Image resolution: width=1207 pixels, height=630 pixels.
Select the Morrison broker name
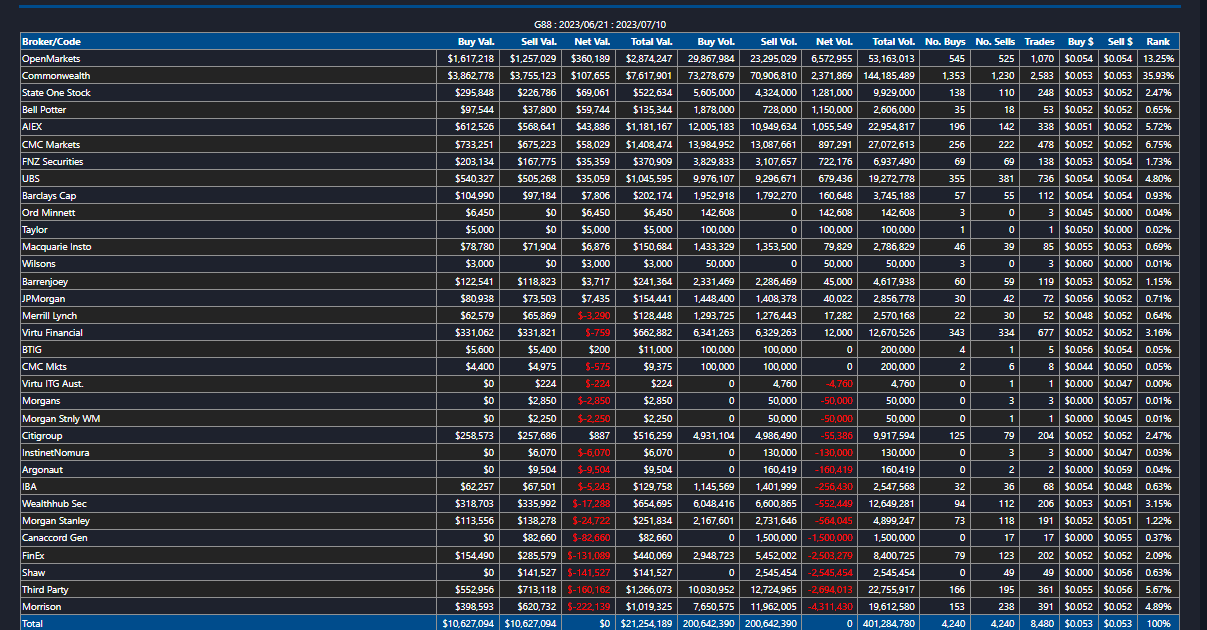[42, 607]
